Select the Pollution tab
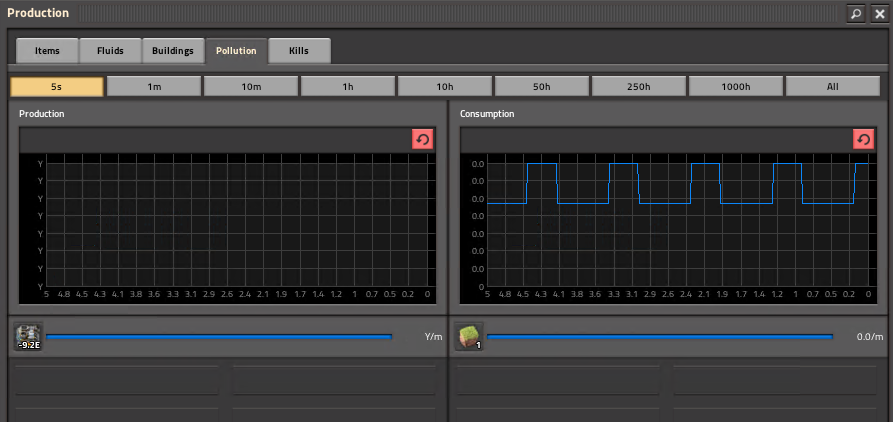 [236, 50]
